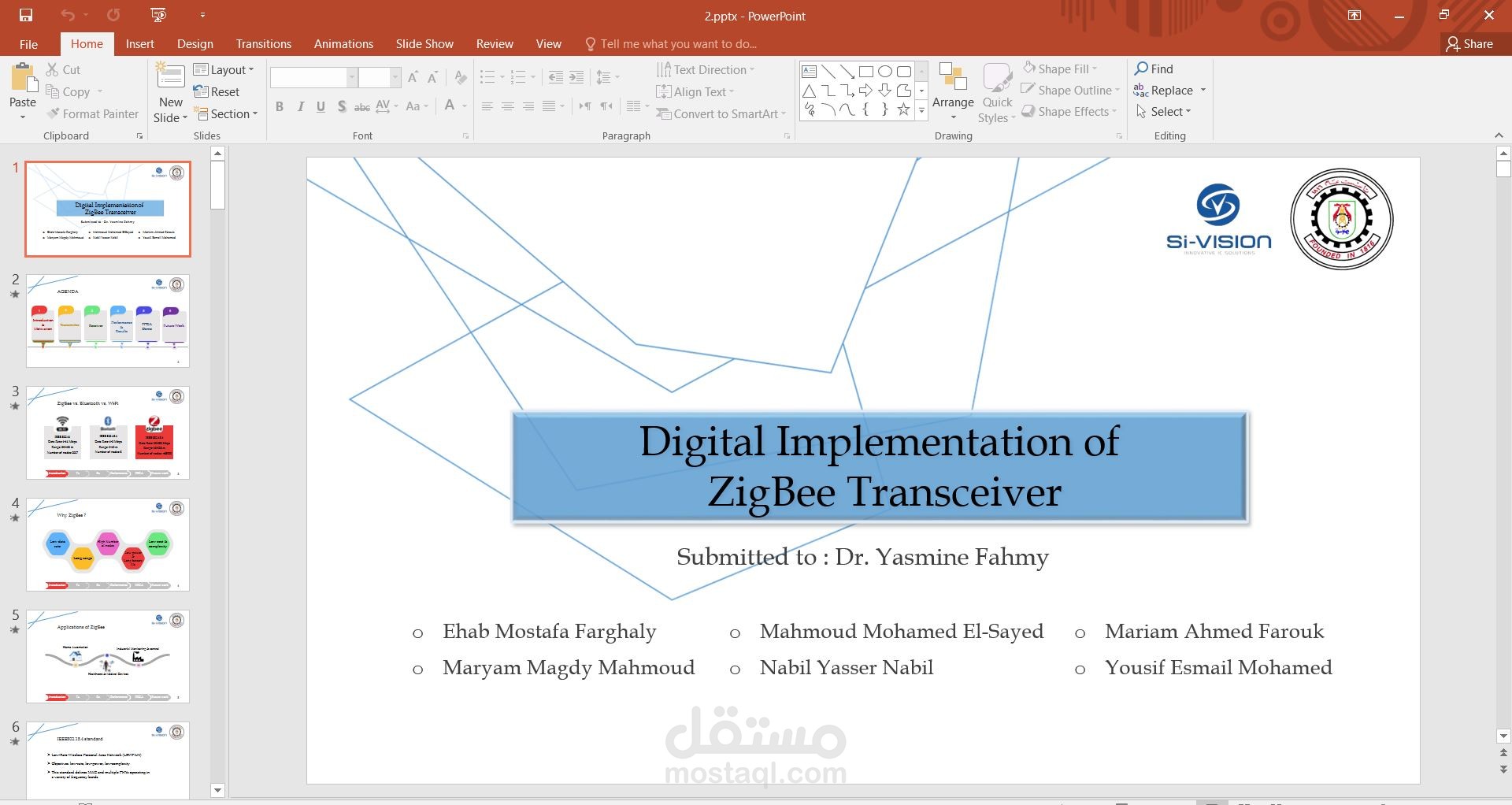Click Ribbon Display Options icon
The image size is (1512, 805).
tap(1354, 15)
